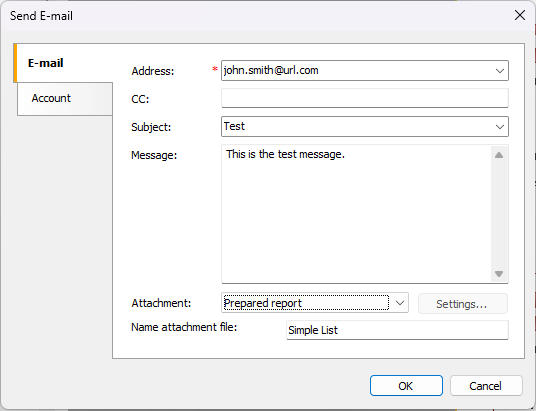Screen dimensions: 536x411
Task: Click inside the Message text area
Action: pos(356,214)
